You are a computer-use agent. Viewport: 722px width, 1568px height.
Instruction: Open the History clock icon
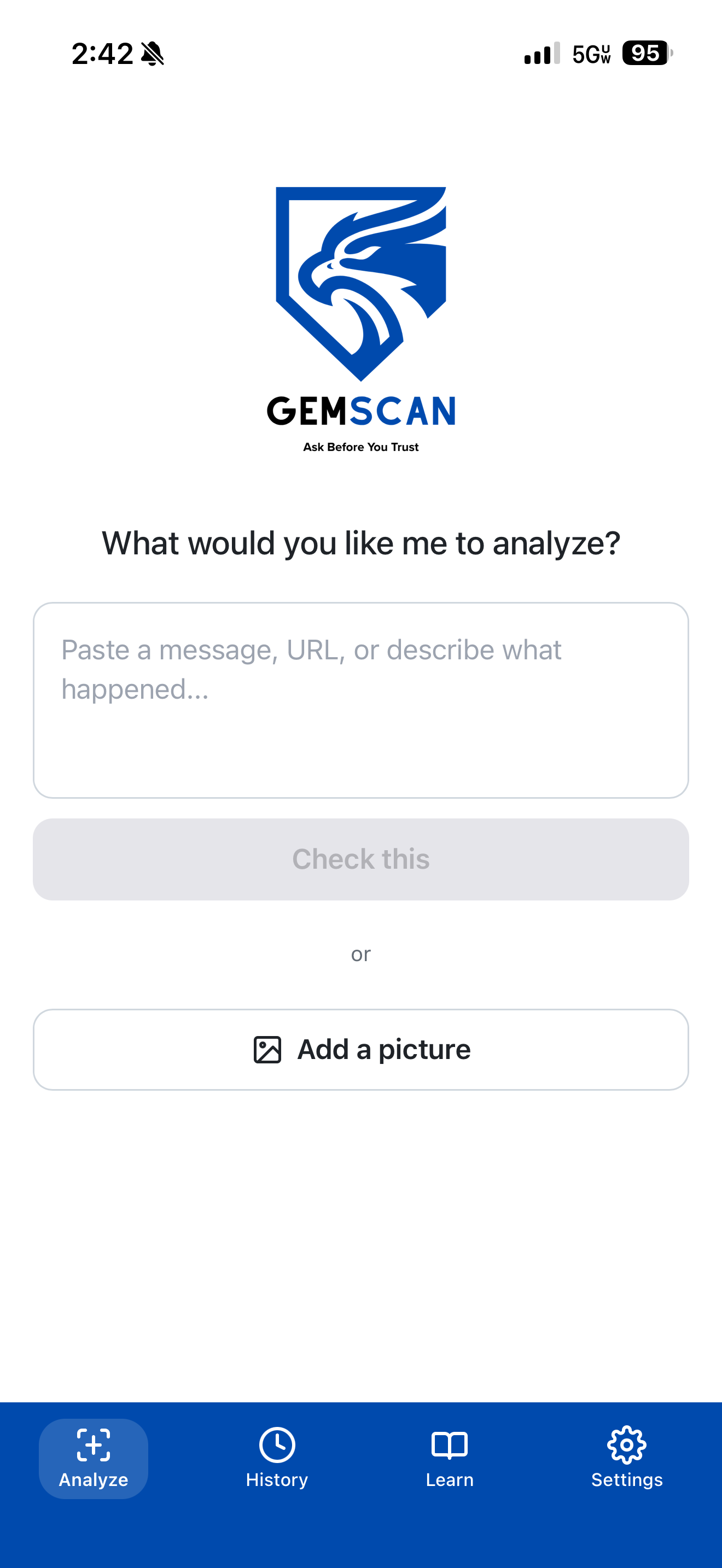tap(277, 1444)
